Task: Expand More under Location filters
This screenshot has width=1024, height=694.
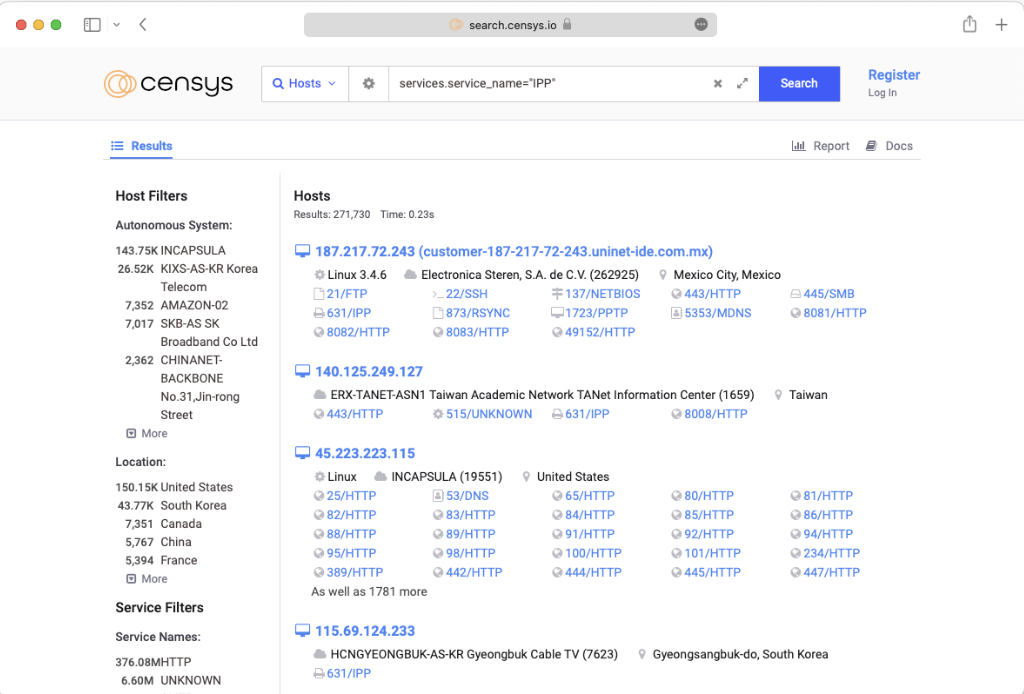Action: coord(146,578)
